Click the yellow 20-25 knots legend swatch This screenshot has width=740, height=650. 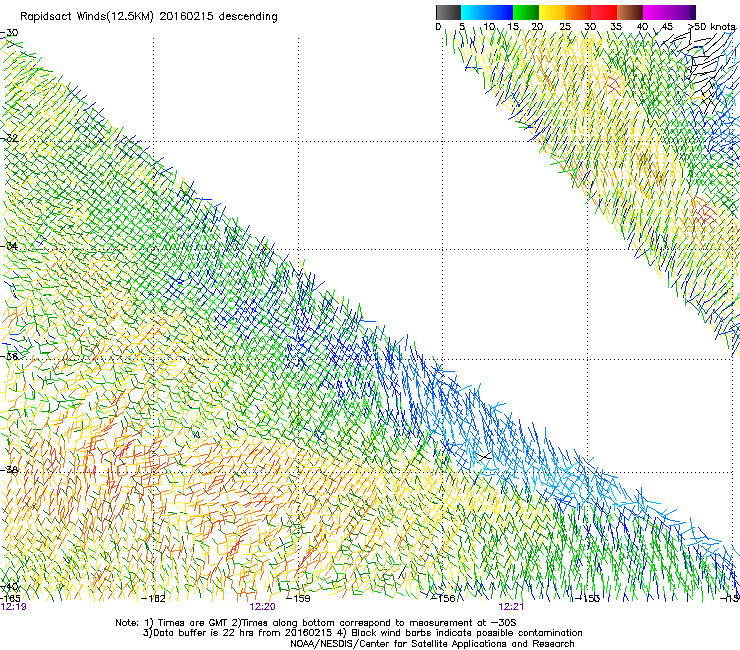[x=552, y=12]
